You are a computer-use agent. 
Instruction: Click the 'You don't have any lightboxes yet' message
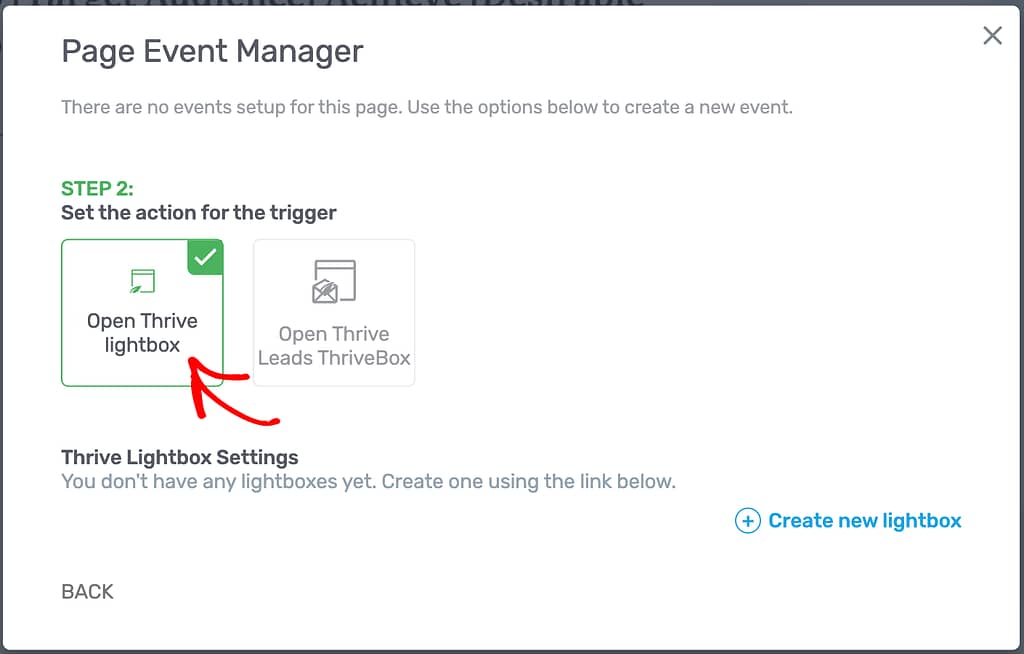368,482
